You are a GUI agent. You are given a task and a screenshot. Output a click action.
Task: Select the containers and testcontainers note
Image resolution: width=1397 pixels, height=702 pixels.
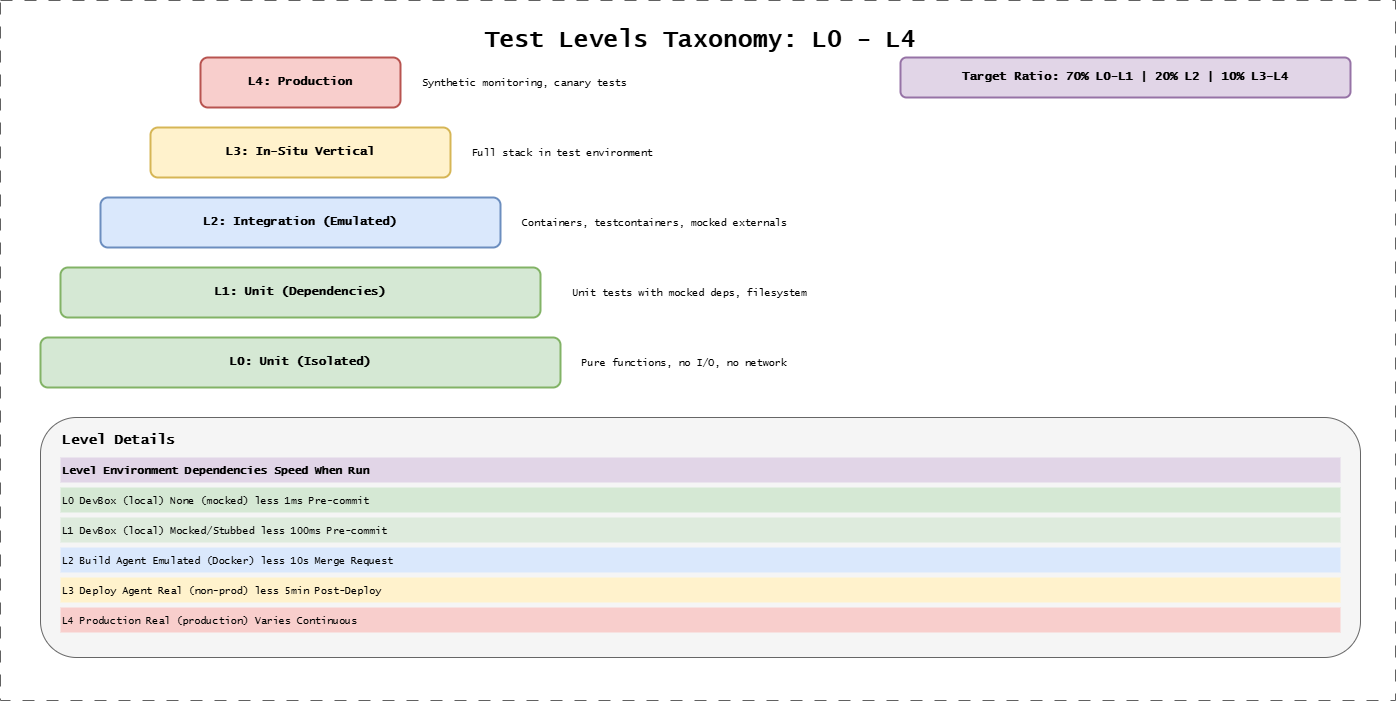point(653,223)
